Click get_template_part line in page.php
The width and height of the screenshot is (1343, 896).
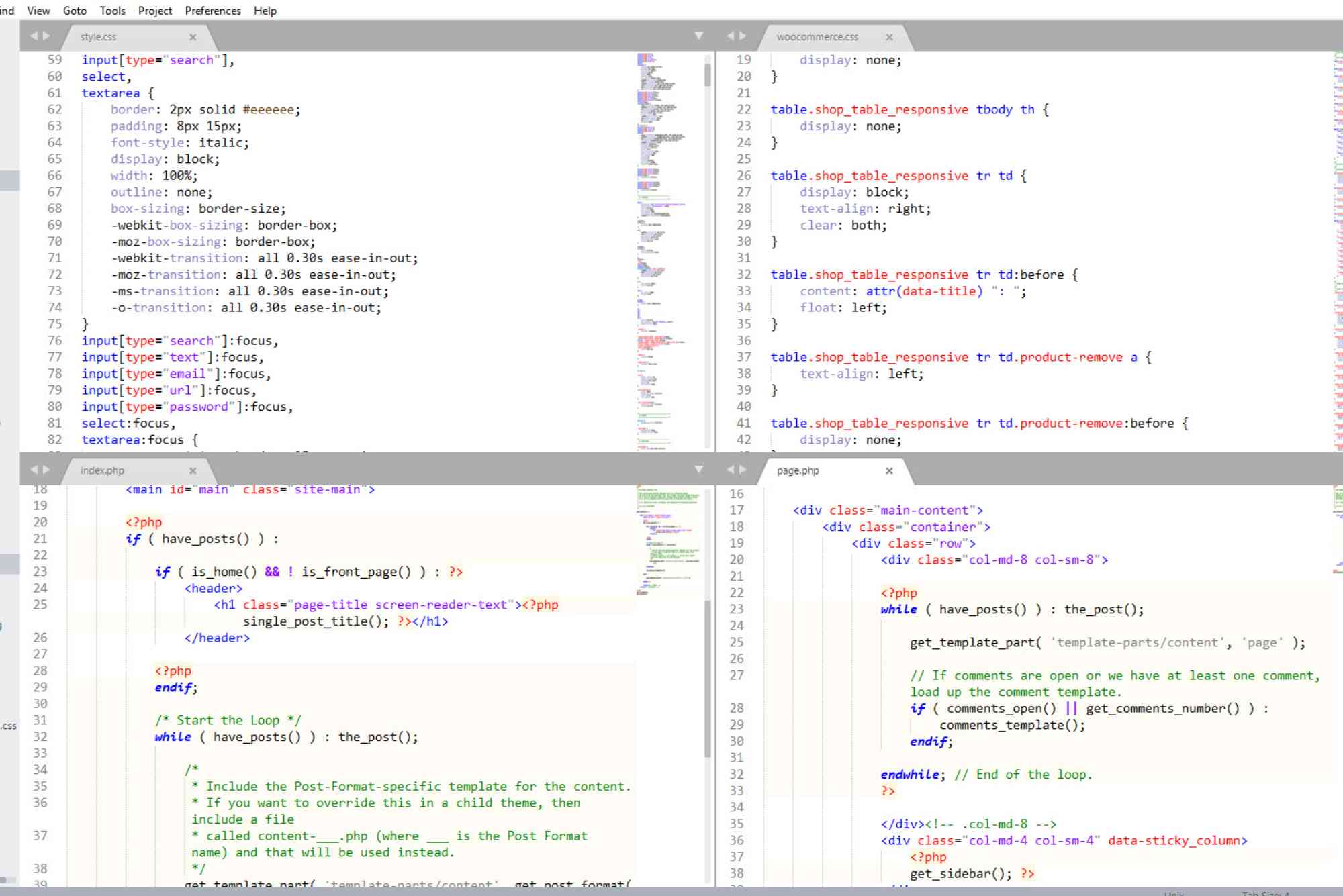tap(1108, 642)
